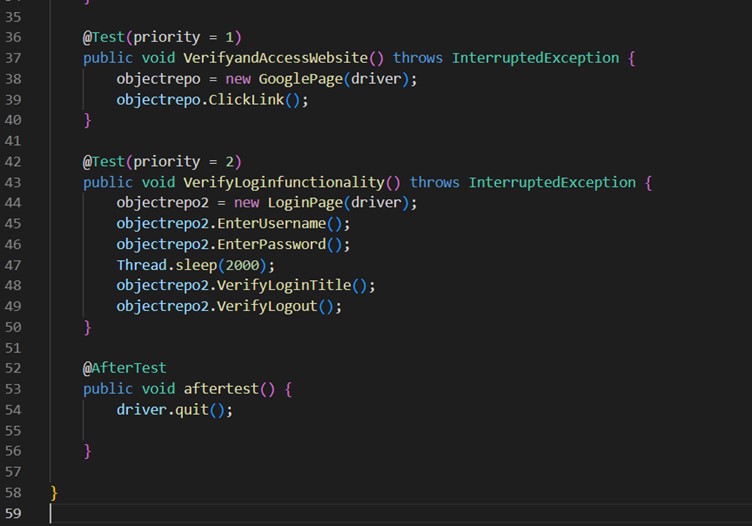Click the throws keyword on line 37

(x=418, y=58)
